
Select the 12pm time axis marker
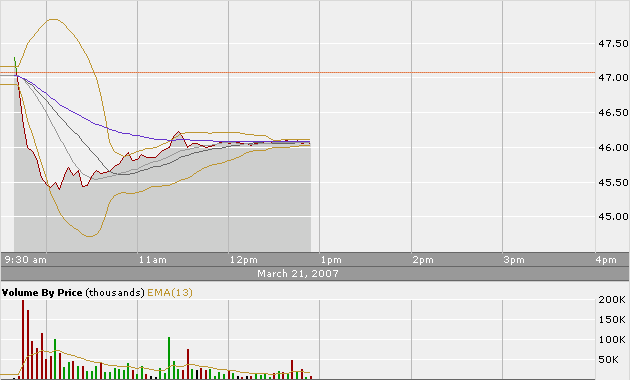click(x=244, y=260)
